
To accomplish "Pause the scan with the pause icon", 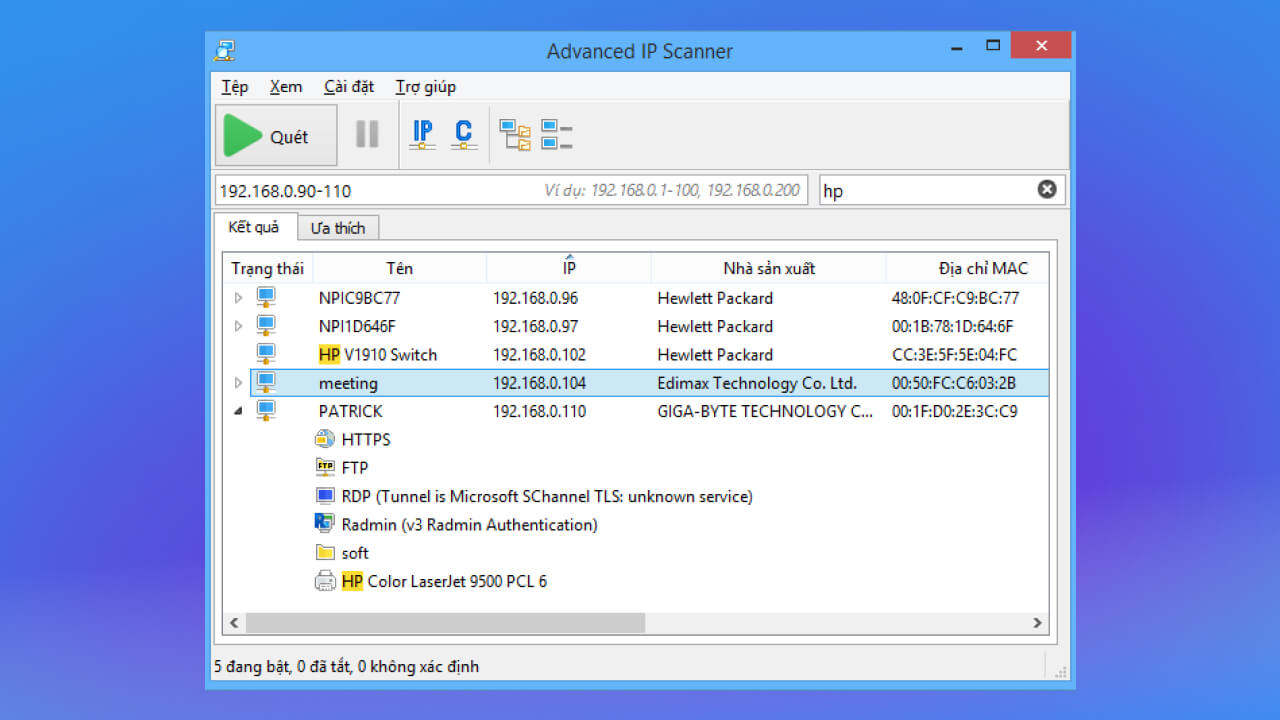I will [x=367, y=134].
